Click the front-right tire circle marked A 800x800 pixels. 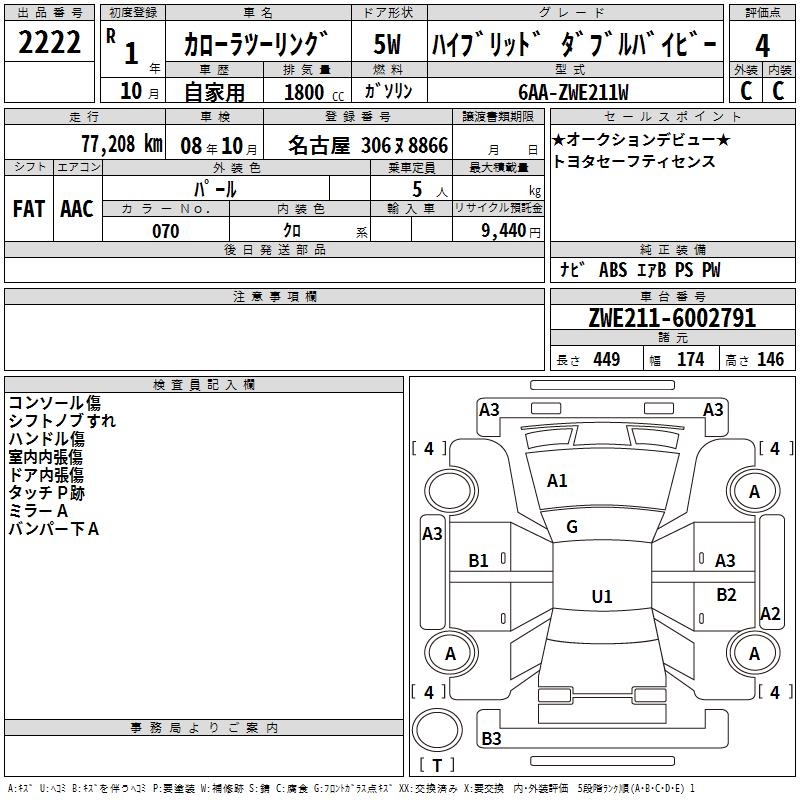point(754,491)
